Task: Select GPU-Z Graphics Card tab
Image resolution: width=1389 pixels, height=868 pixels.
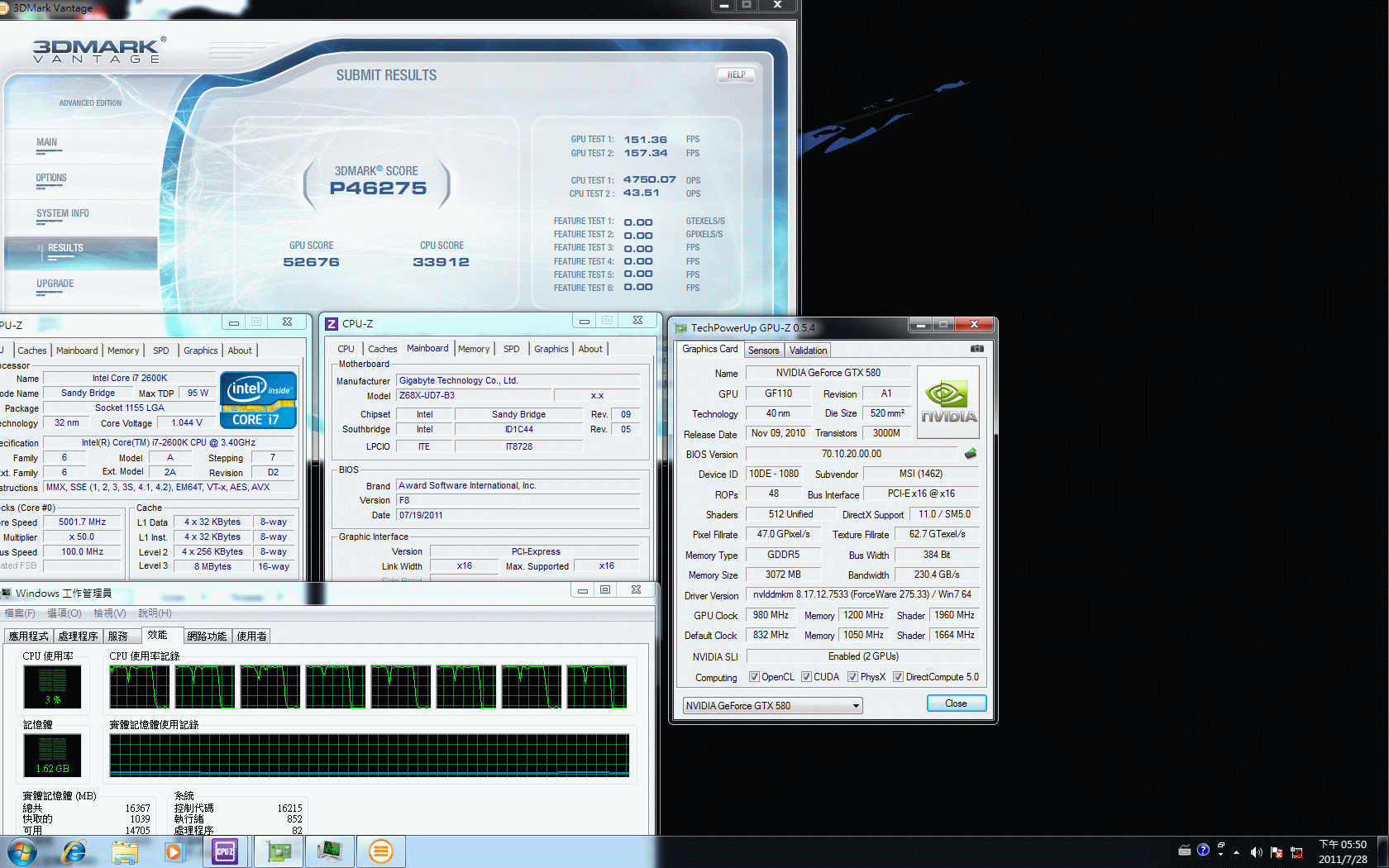Action: (x=709, y=349)
